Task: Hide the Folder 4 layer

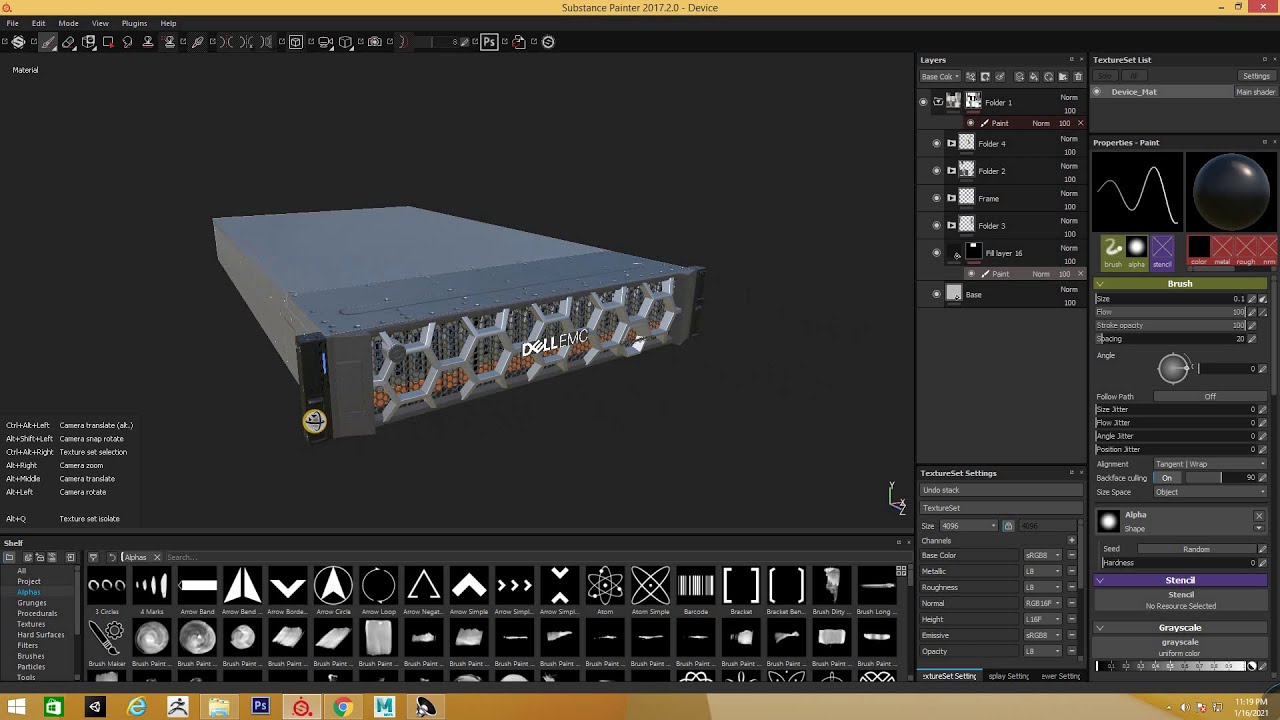Action: [x=936, y=144]
